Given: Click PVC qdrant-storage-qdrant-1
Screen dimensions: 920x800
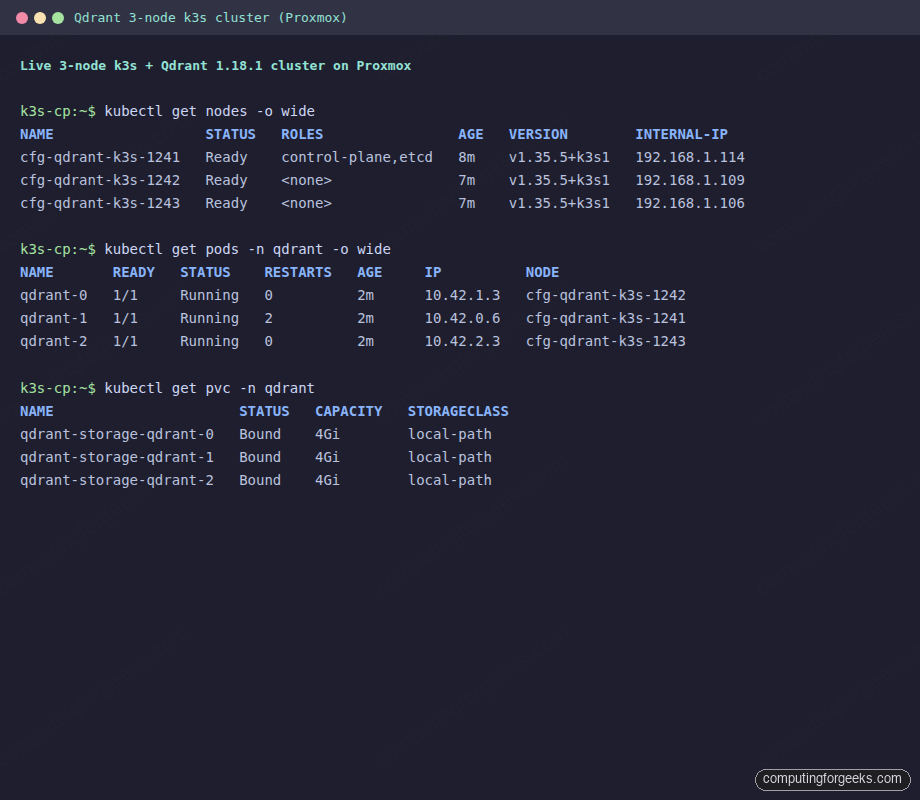Looking at the screenshot, I should pyautogui.click(x=117, y=457).
